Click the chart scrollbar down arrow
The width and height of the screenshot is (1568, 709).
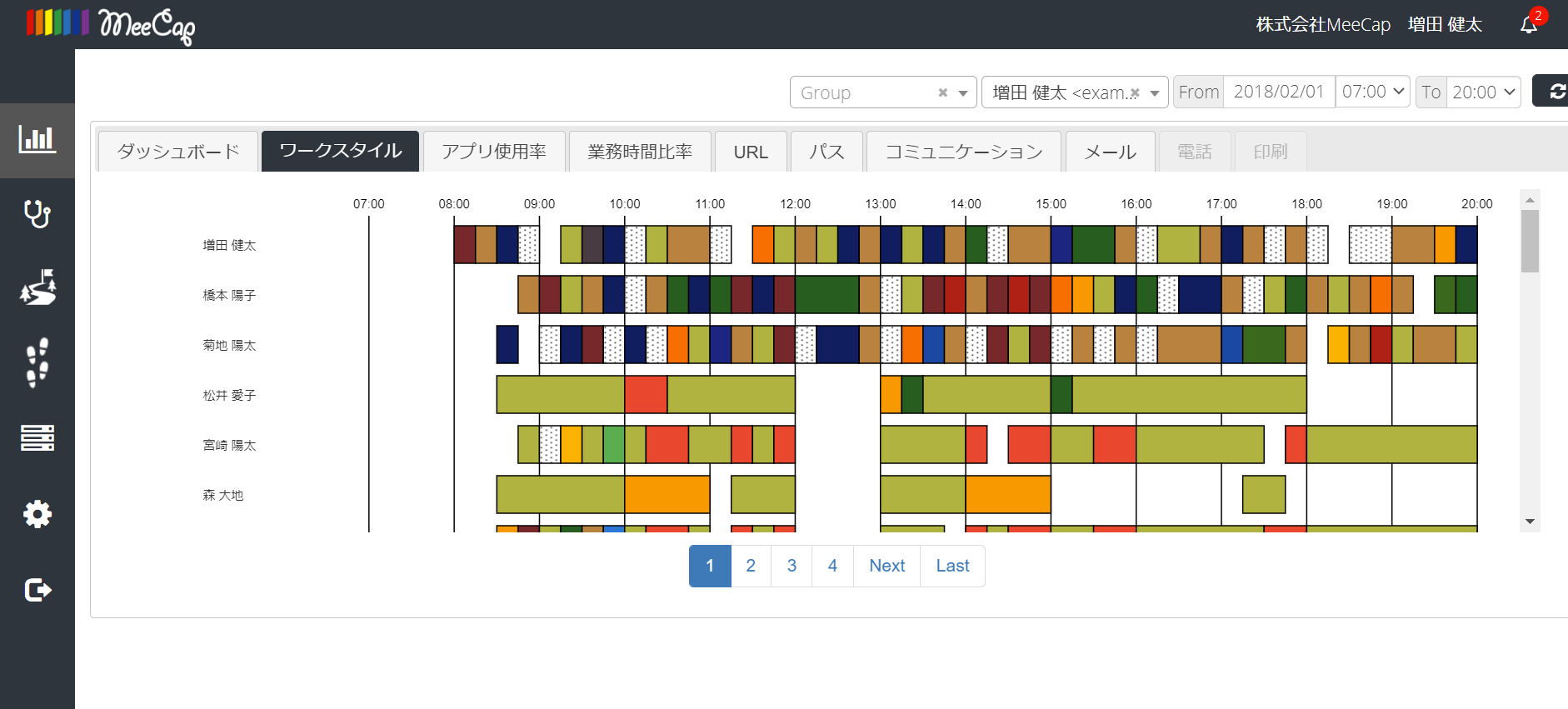coord(1530,522)
